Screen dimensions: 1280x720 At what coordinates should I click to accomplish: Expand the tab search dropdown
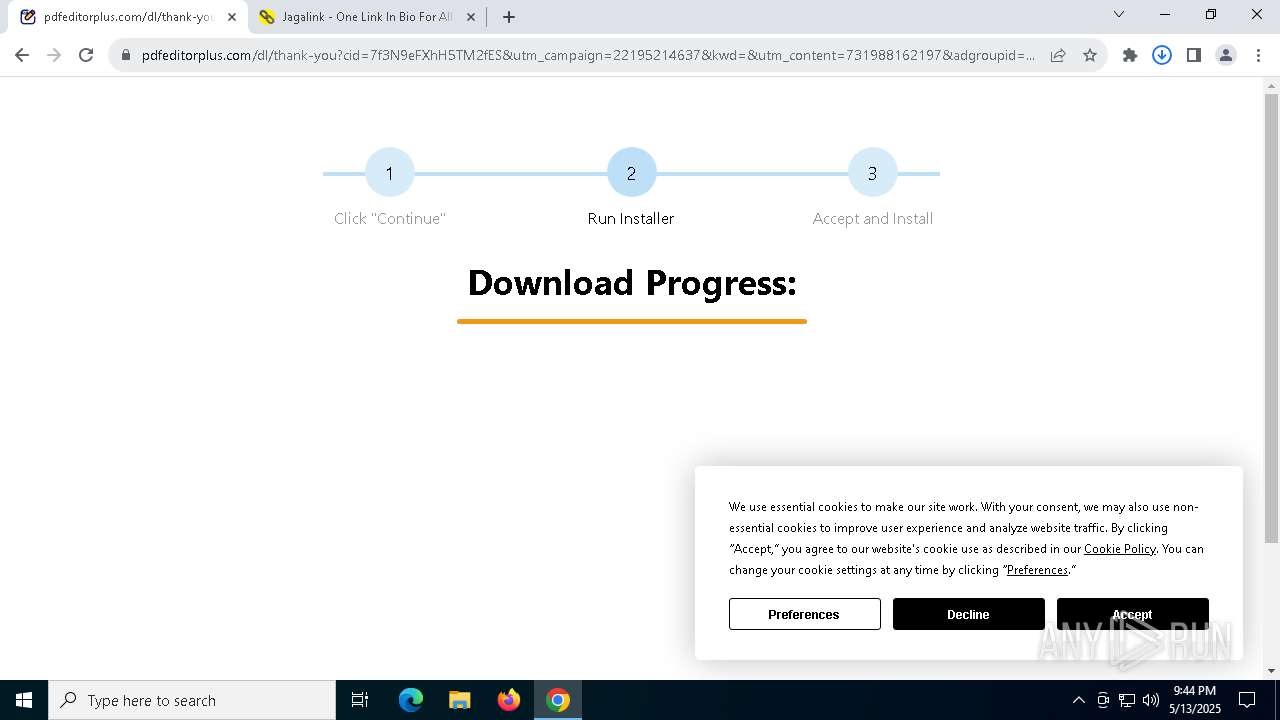[x=1119, y=14]
